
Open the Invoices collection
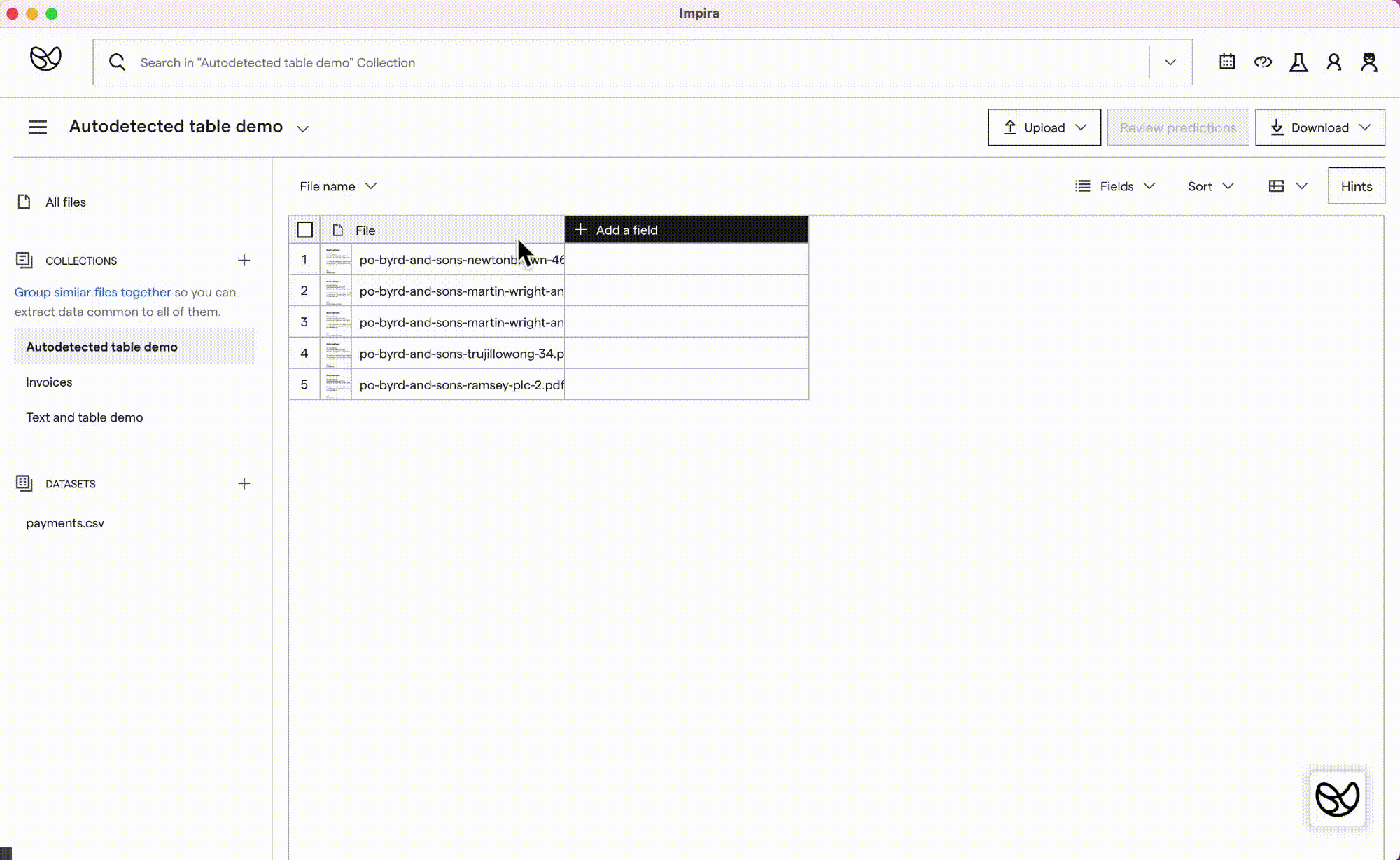click(49, 382)
